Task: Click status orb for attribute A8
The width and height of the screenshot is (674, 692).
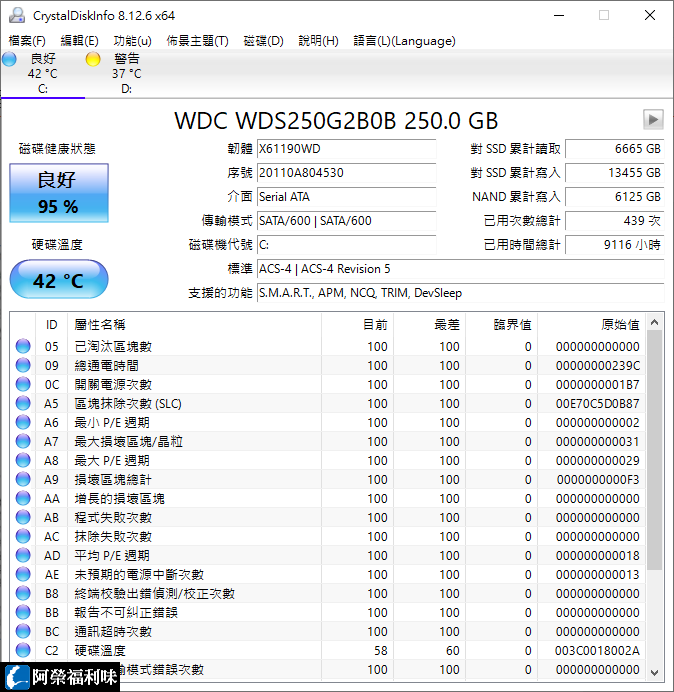Action: 23,460
